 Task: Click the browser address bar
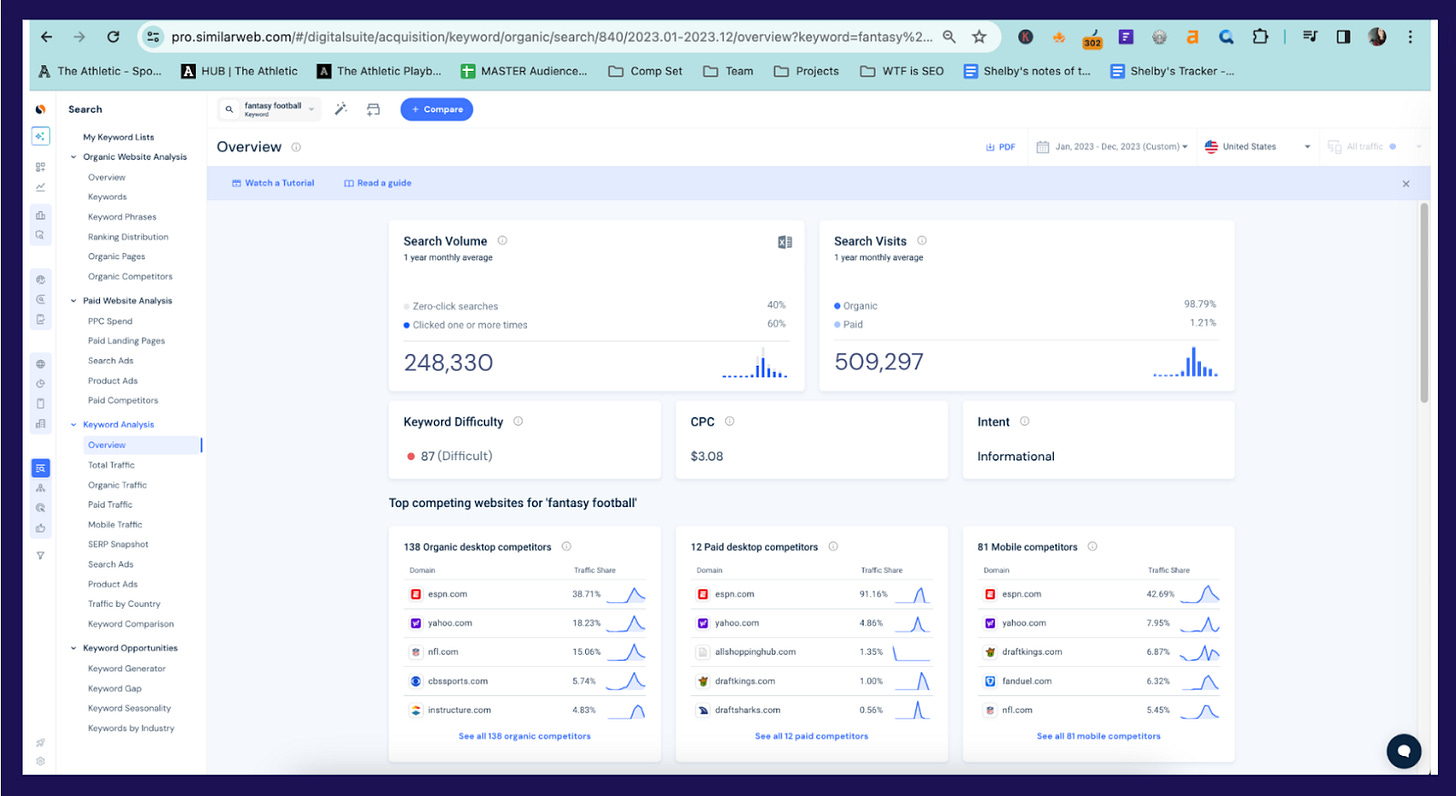[x=551, y=37]
